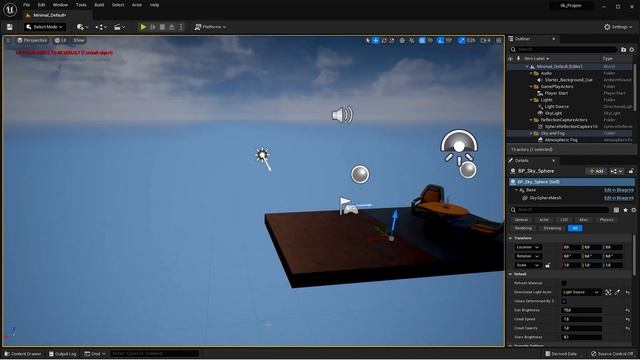The image size is (640, 360).
Task: Open the Actor menu
Action: pos(137,5)
